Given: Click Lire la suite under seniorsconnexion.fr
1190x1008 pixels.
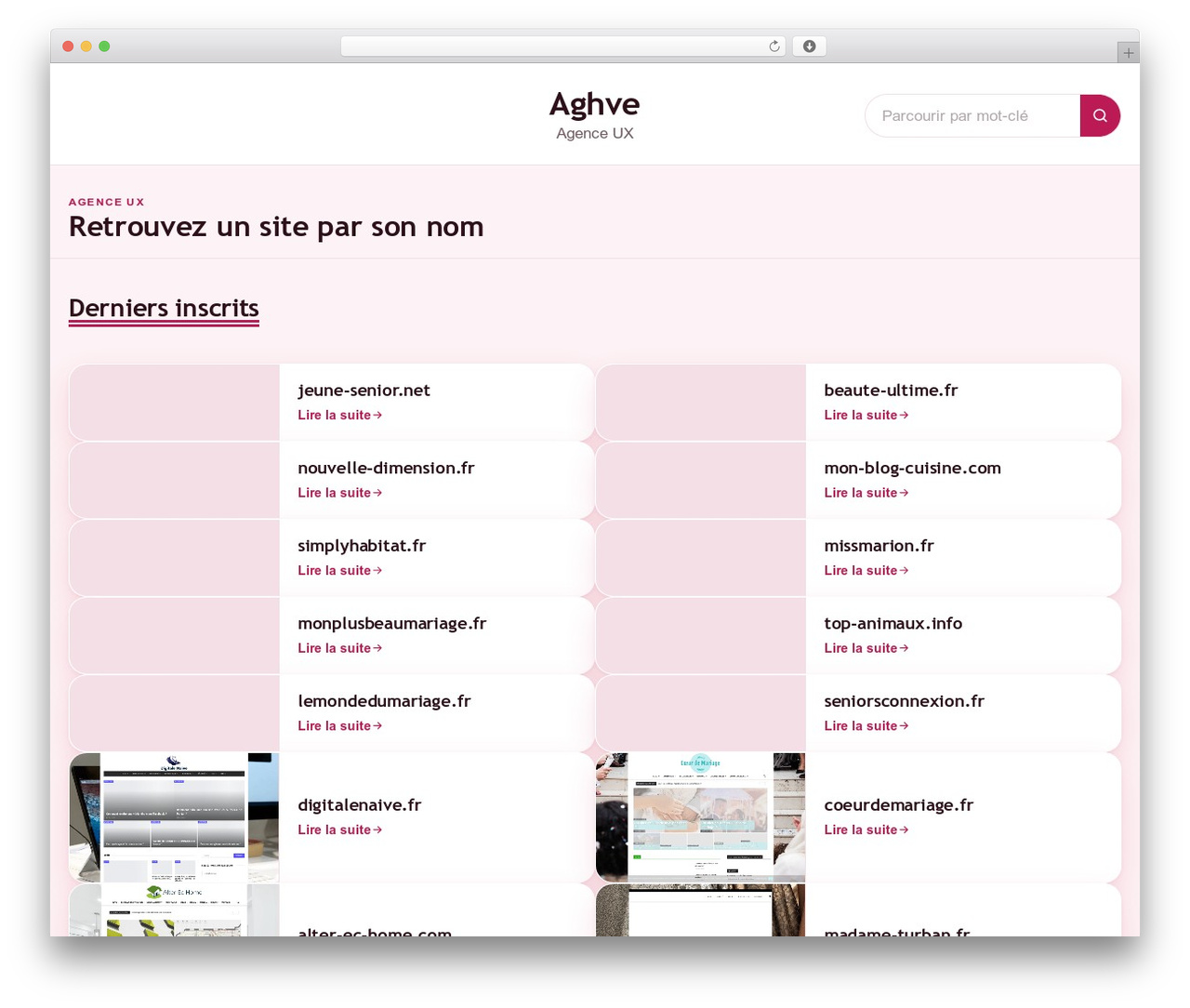Looking at the screenshot, I should tap(866, 725).
